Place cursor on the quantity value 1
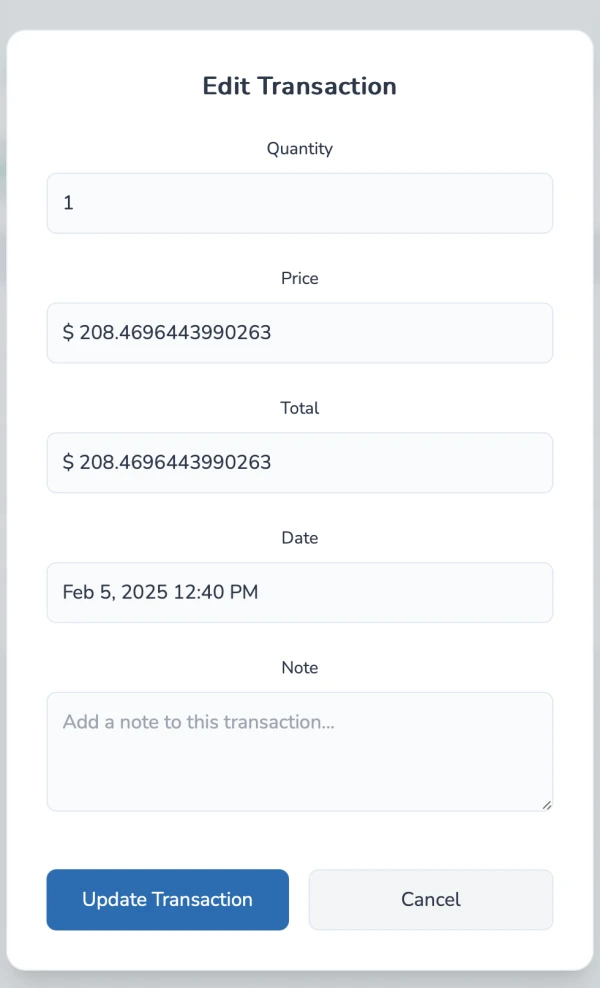 68,203
